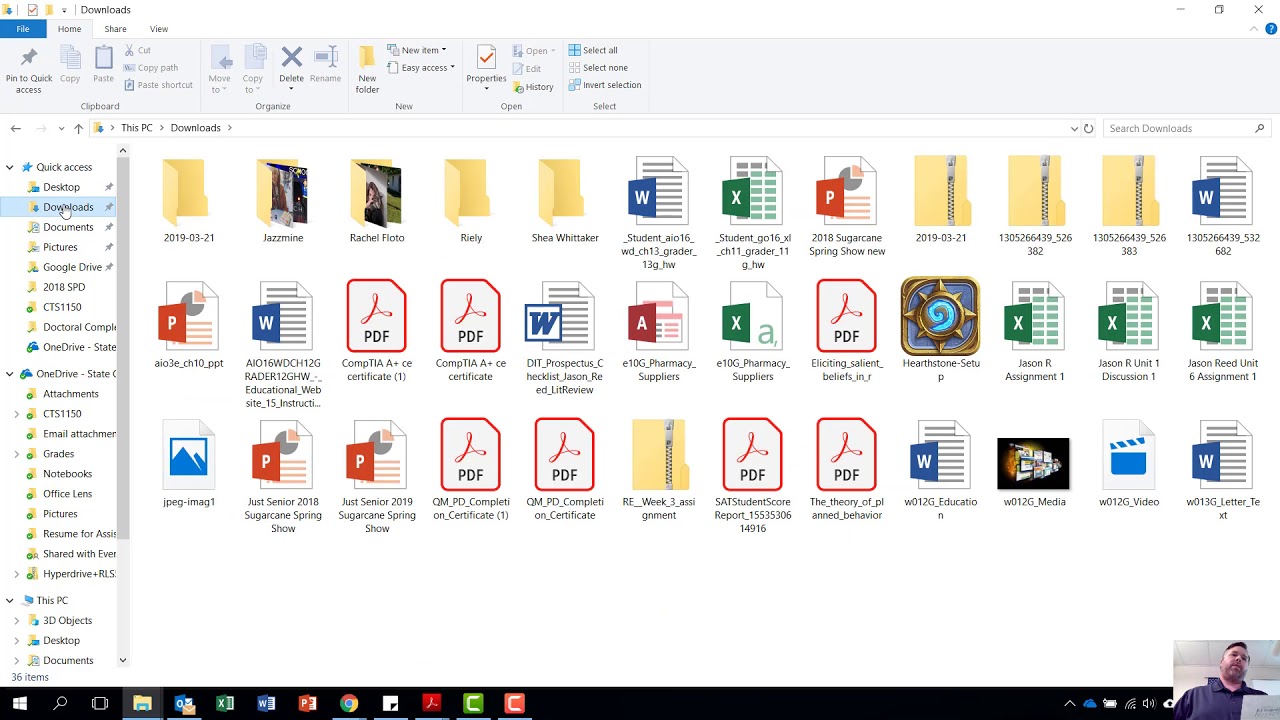Viewport: 1280px width, 720px height.
Task: Click the Paste ribbon icon
Action: pos(103,65)
